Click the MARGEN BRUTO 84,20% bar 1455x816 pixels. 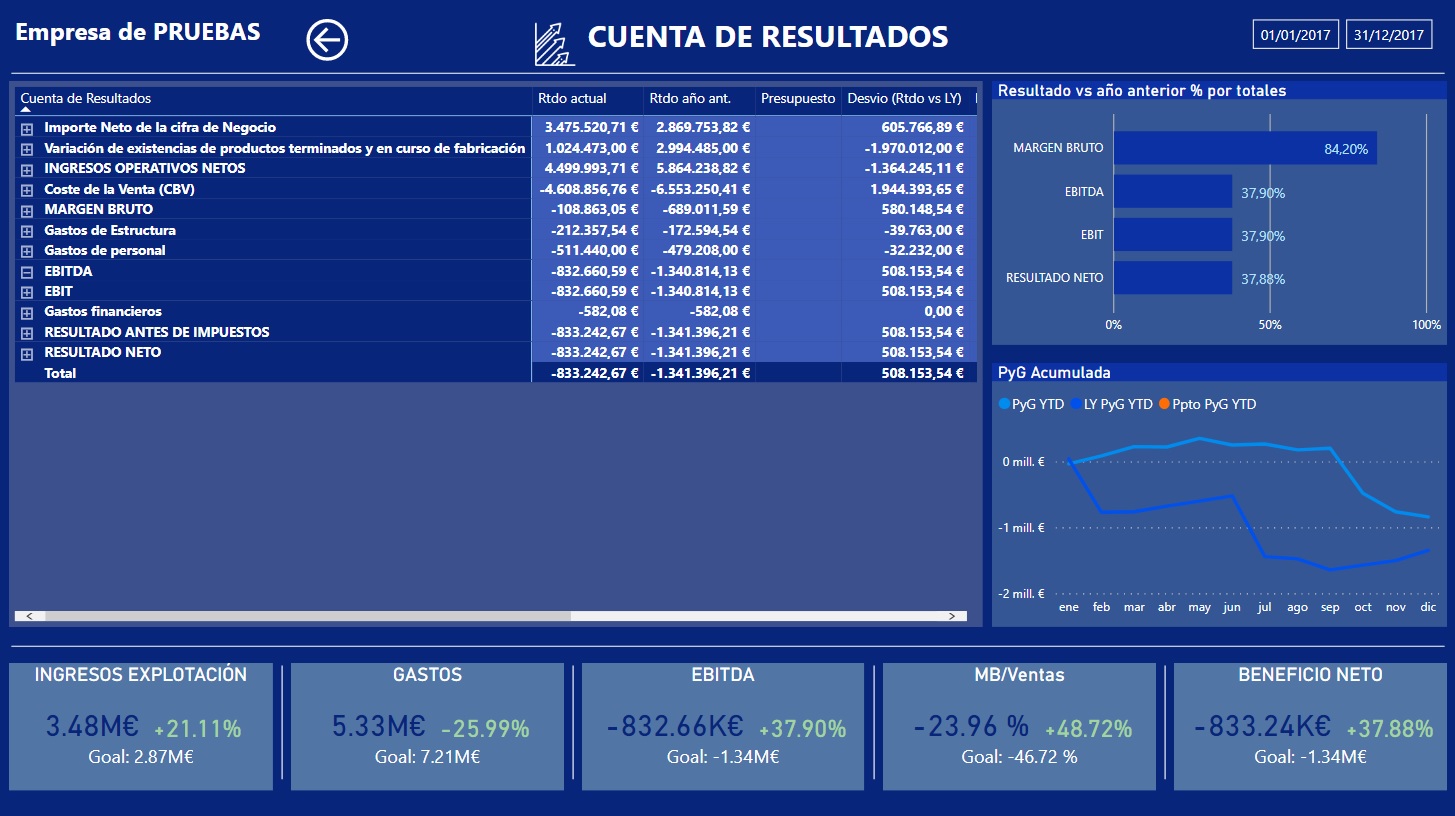click(1245, 148)
